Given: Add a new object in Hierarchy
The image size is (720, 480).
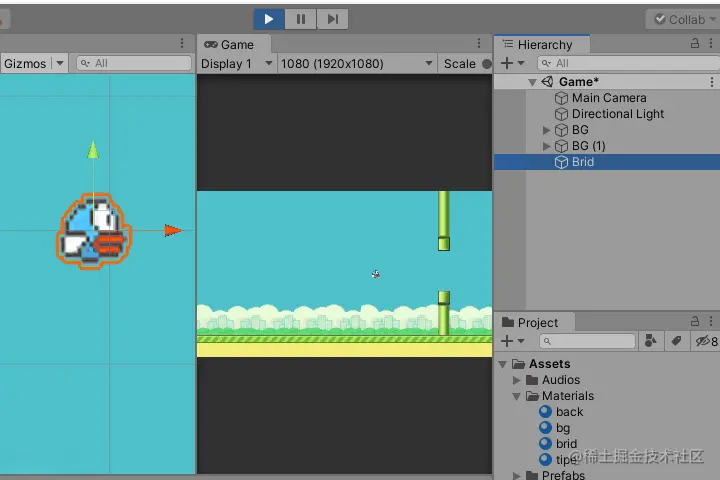Looking at the screenshot, I should tap(507, 63).
